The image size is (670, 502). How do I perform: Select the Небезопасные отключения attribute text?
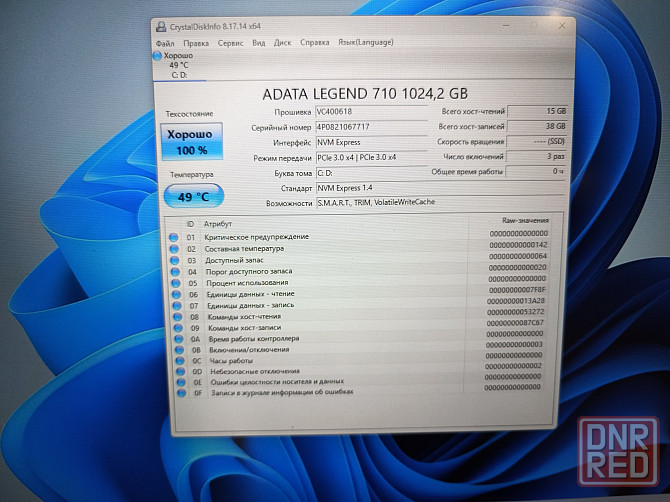click(x=255, y=371)
